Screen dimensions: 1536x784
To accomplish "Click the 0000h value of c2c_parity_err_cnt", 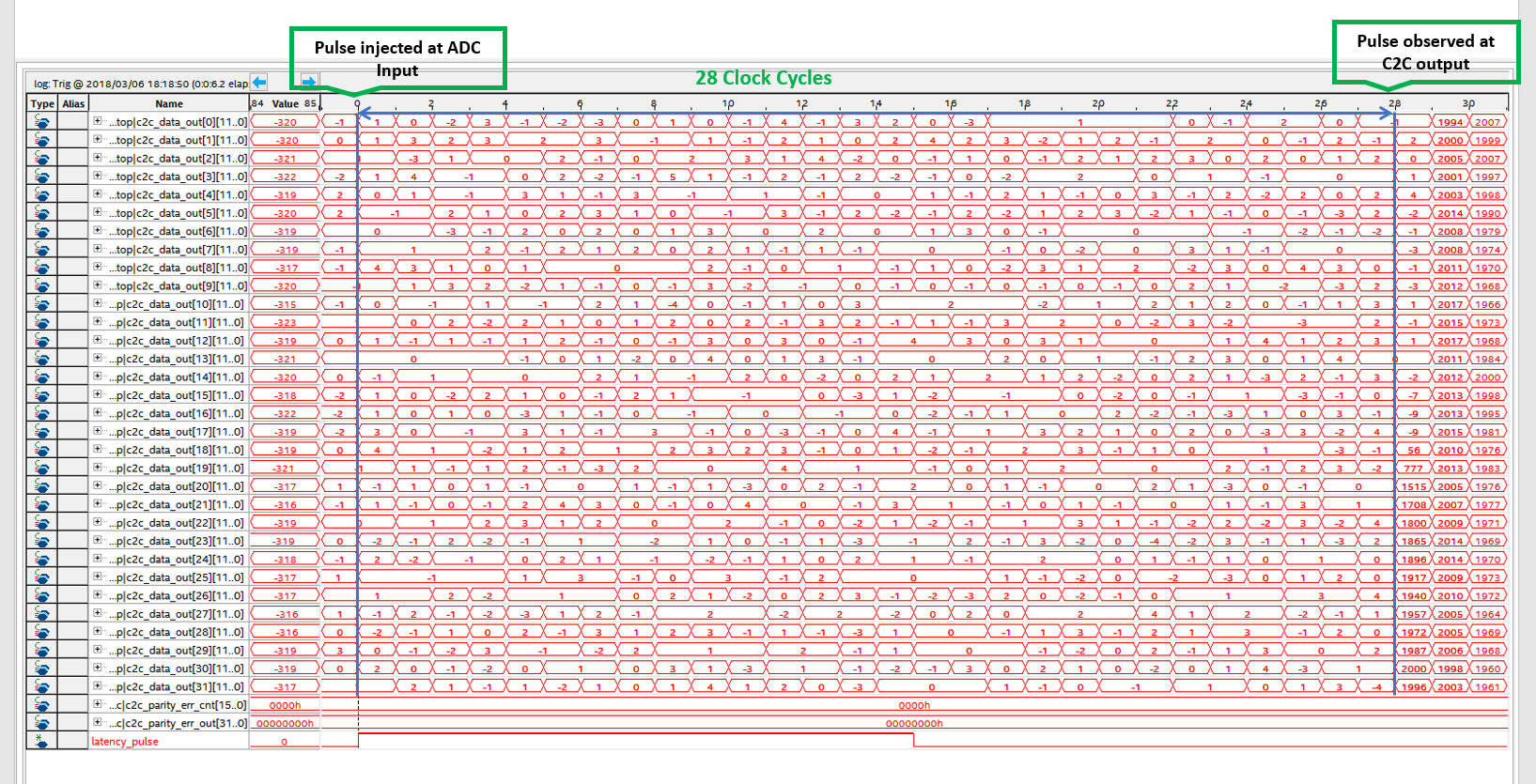I will point(285,705).
